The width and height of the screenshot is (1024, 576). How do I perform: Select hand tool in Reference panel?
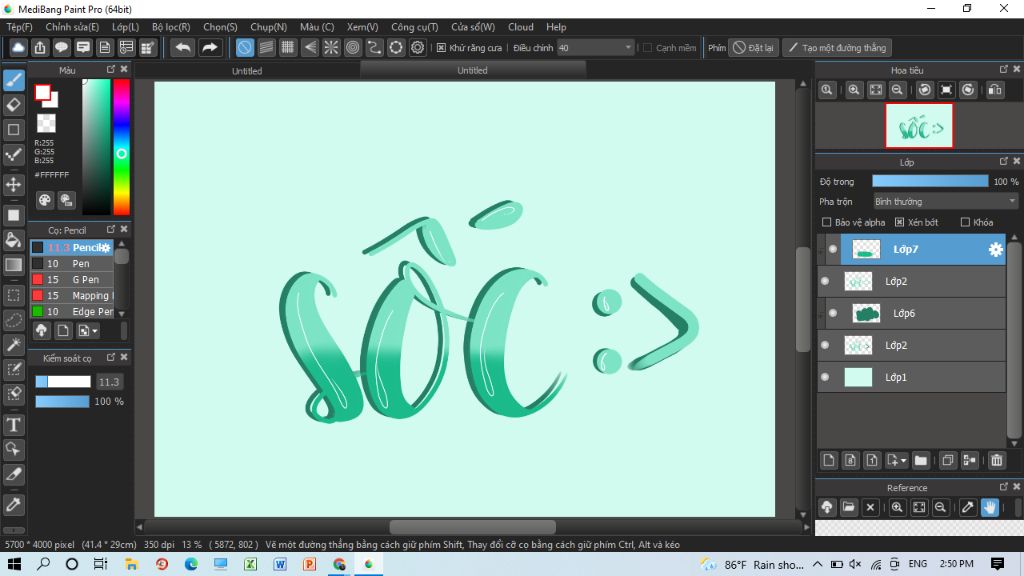[x=990, y=507]
